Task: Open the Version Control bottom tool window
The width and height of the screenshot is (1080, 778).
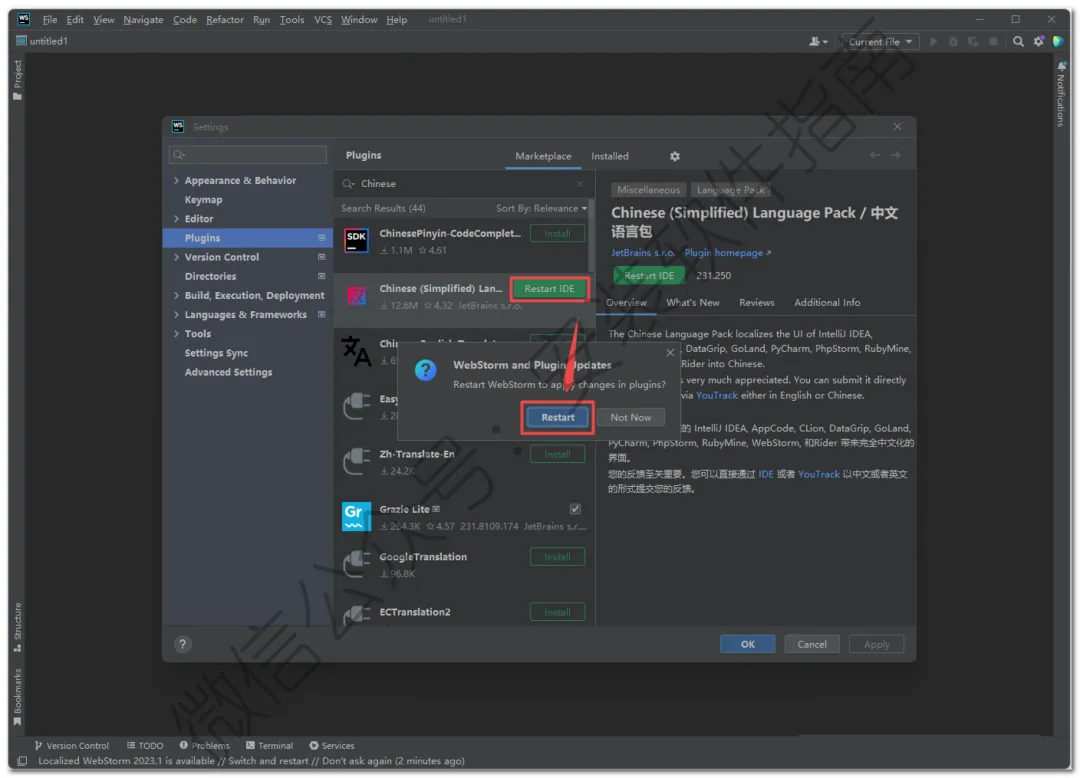Action: 72,745
